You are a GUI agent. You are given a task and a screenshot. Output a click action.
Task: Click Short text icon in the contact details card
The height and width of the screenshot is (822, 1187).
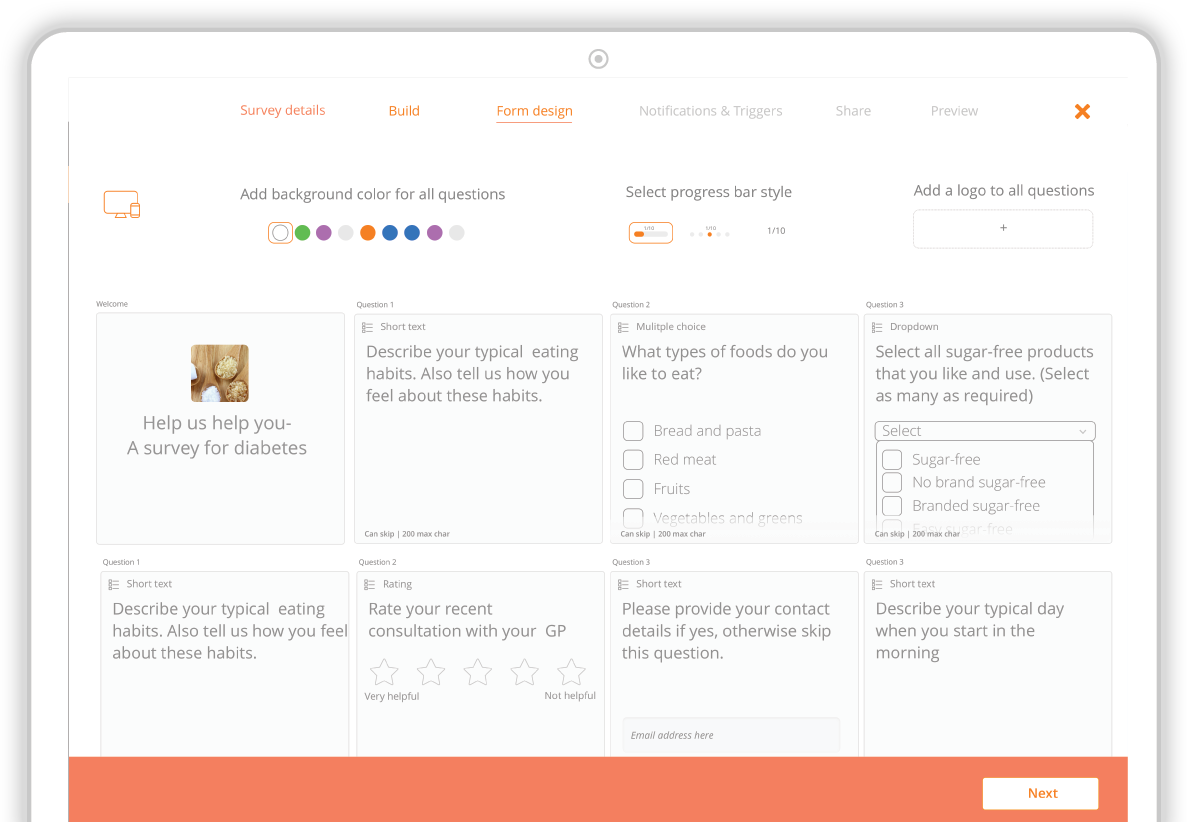tap(623, 584)
